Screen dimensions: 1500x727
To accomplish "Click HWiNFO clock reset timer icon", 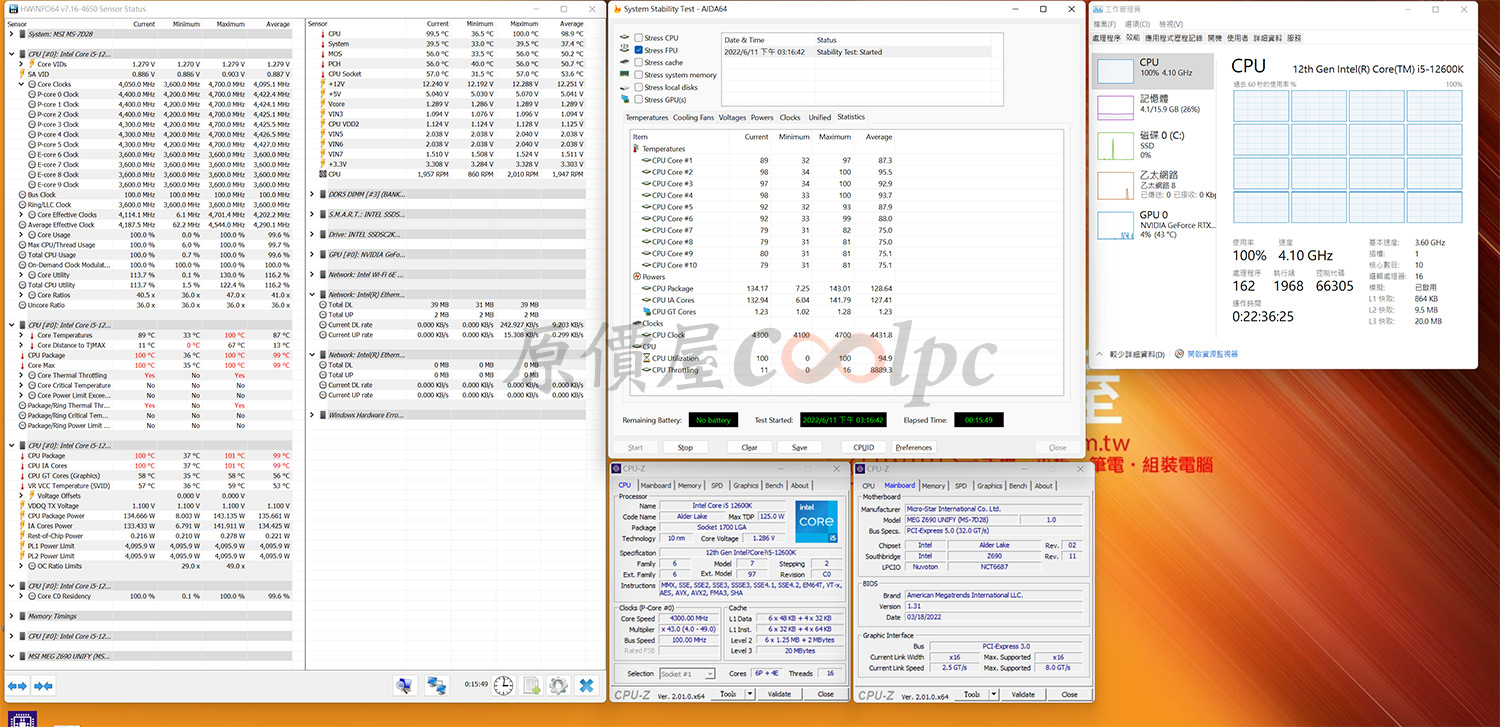I will point(504,685).
